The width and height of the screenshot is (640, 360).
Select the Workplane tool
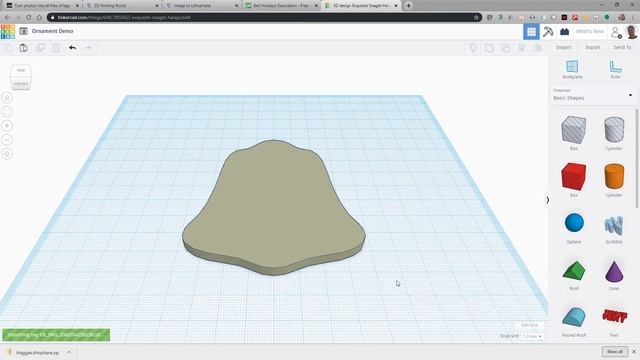pos(572,69)
